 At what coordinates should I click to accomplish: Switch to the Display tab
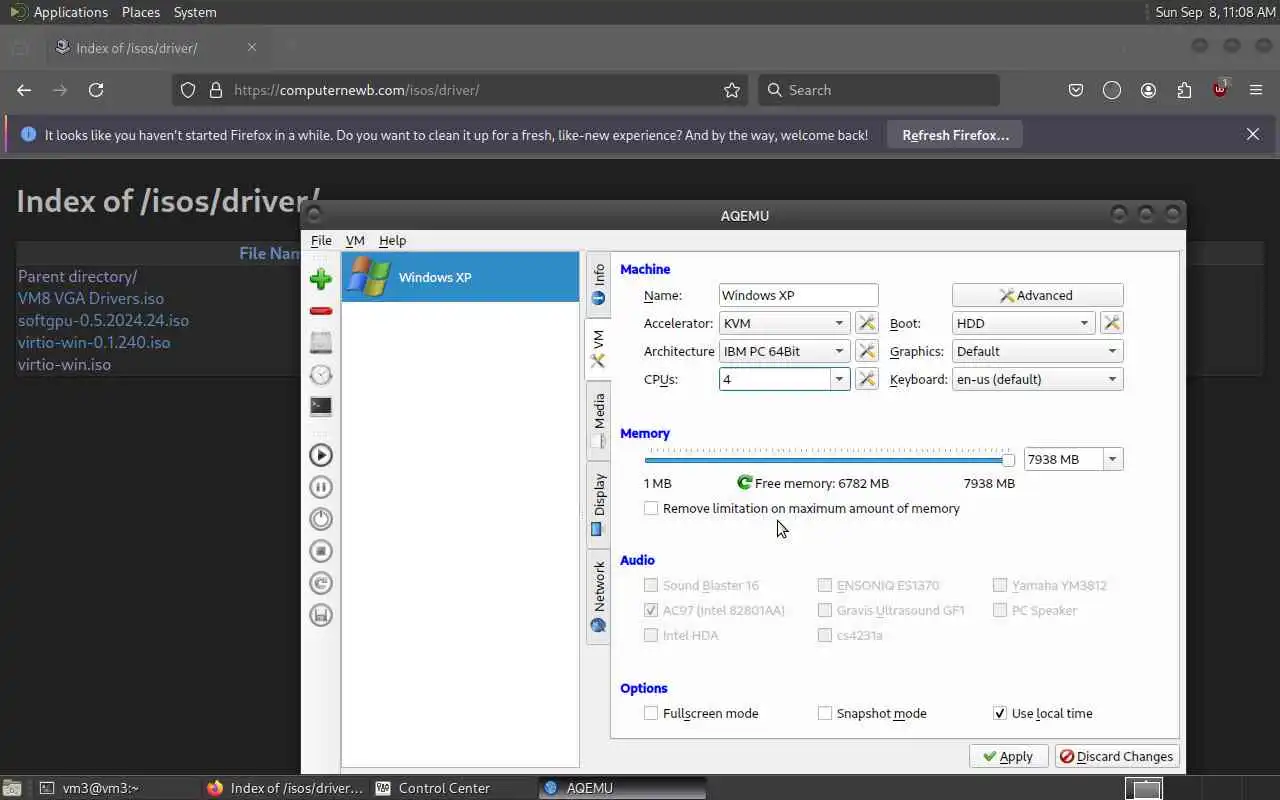[x=598, y=504]
